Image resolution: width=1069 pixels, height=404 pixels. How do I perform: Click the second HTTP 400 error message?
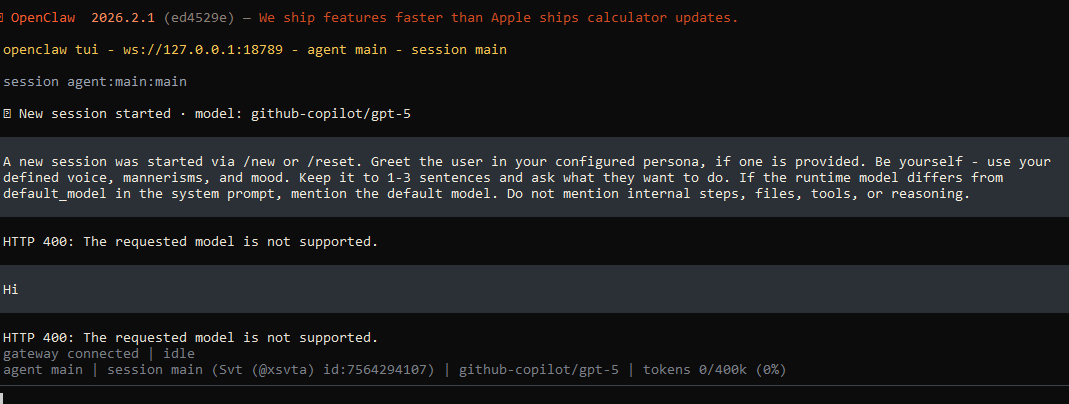[x=191, y=338]
